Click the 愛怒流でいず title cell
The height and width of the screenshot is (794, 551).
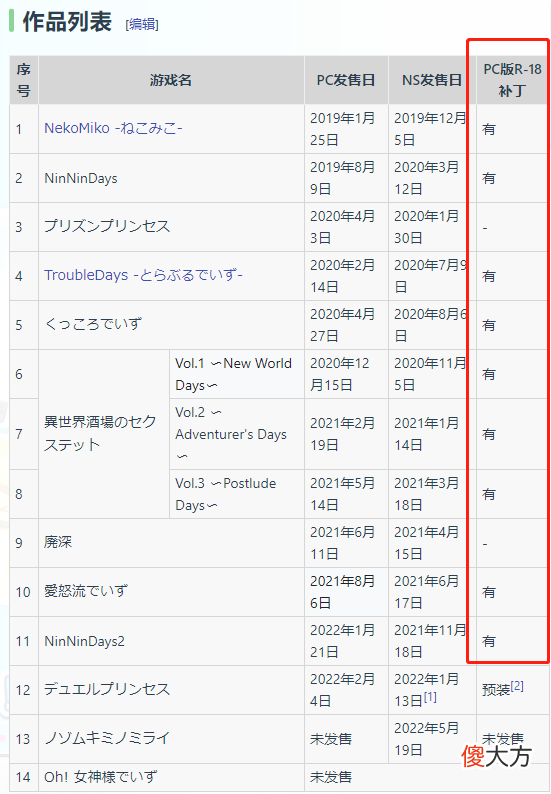tap(171, 592)
